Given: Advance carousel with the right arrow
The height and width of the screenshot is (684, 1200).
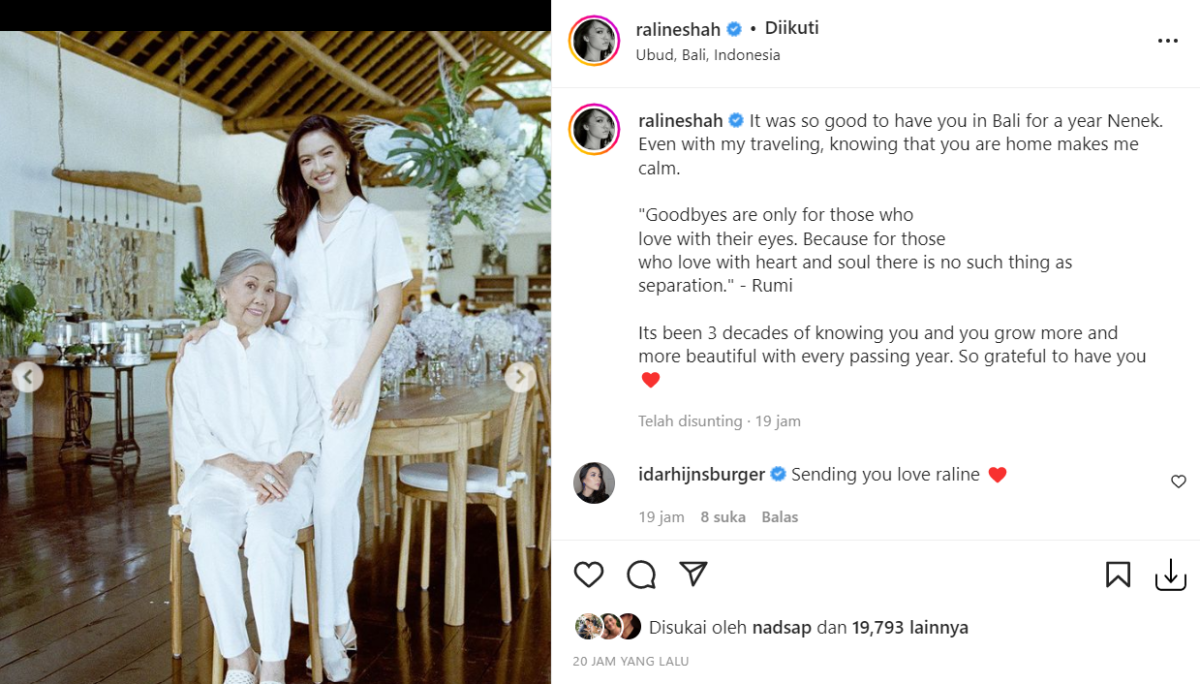Looking at the screenshot, I should pos(519,377).
